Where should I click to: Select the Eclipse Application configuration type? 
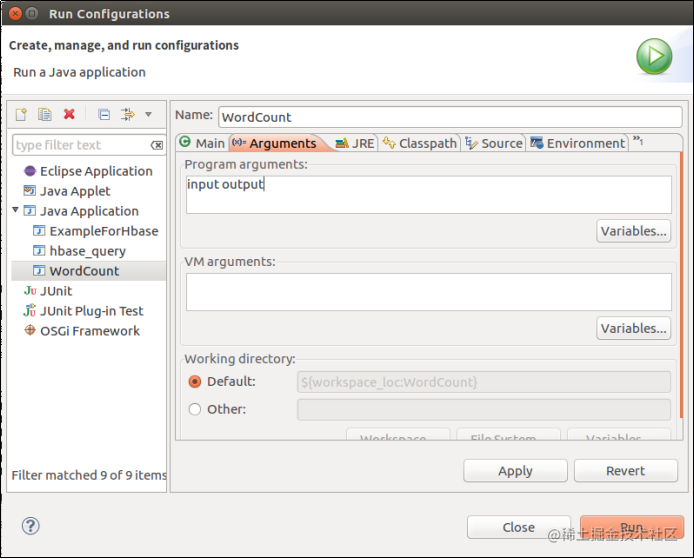pyautogui.click(x=96, y=171)
